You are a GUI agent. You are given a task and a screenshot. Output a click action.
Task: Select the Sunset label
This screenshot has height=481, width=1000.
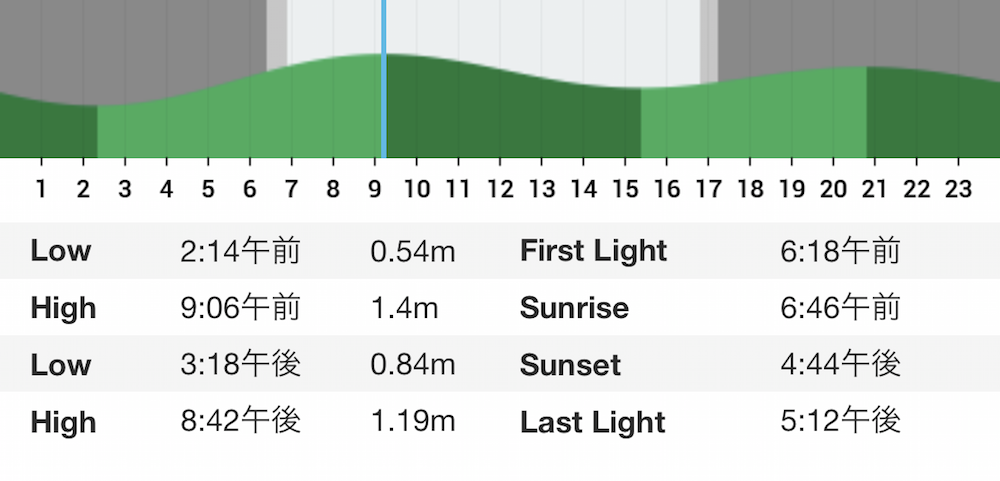[x=570, y=365]
